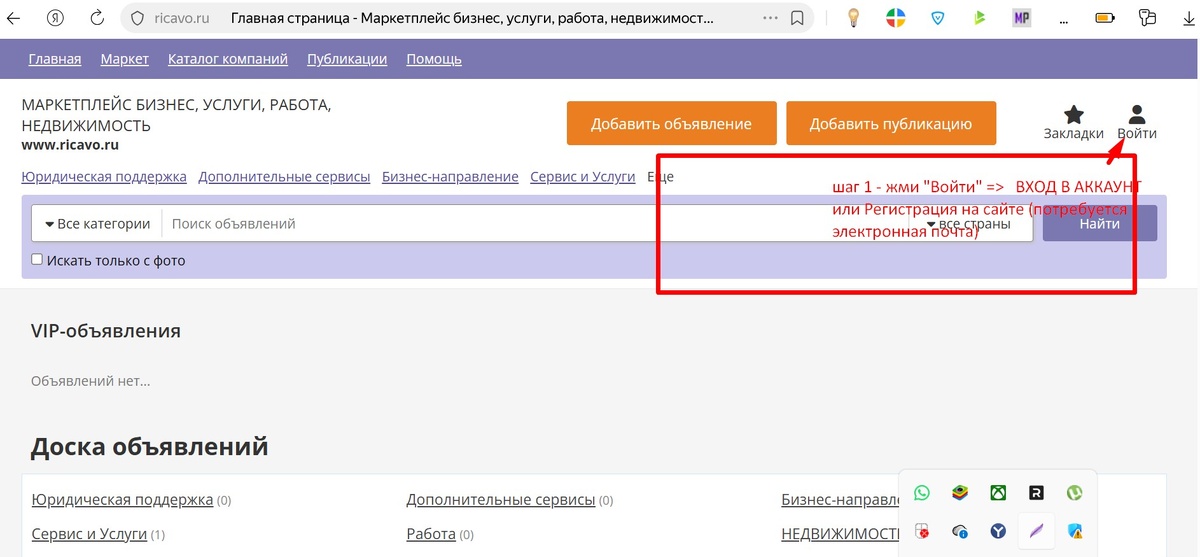Open Работа link in Доска объявлений
The height and width of the screenshot is (557, 1200).
click(x=431, y=535)
